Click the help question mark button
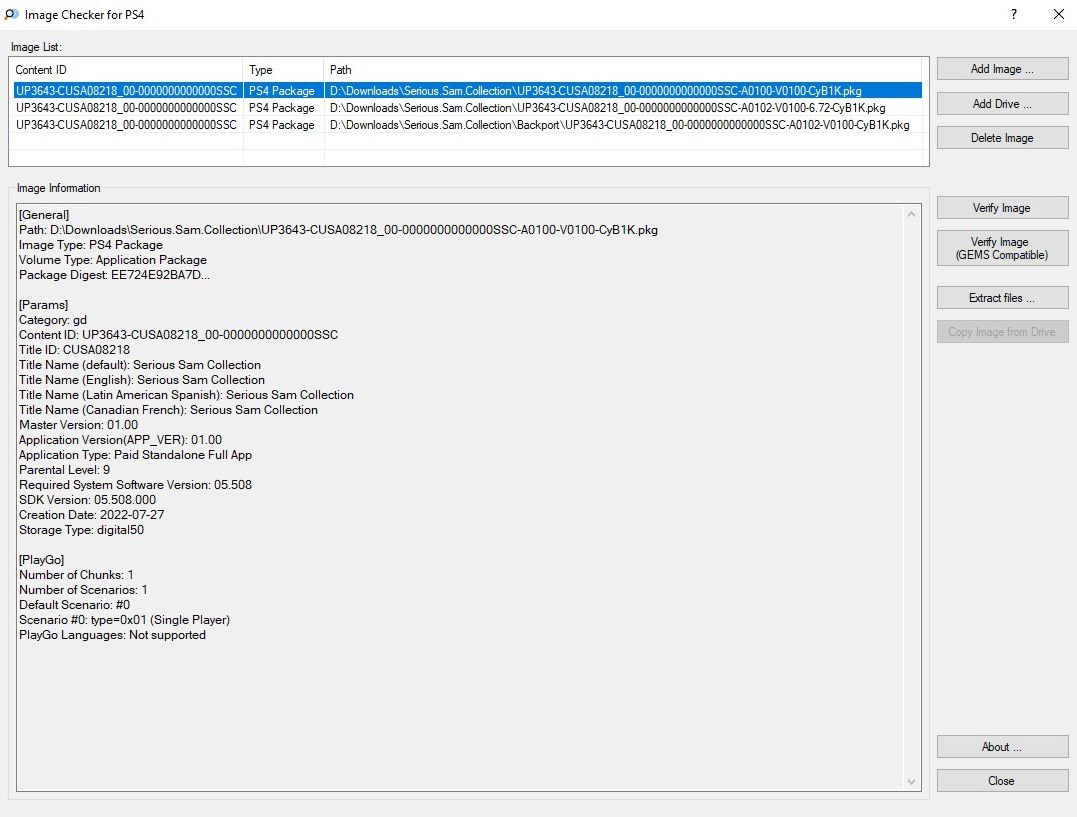1077x817 pixels. [1014, 15]
